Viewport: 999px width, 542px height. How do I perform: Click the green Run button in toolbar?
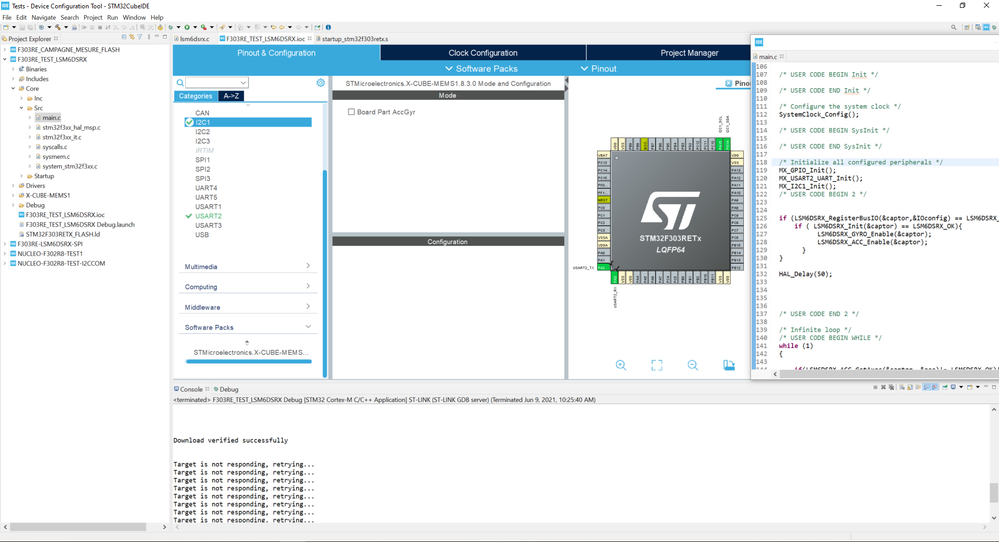tap(187, 27)
